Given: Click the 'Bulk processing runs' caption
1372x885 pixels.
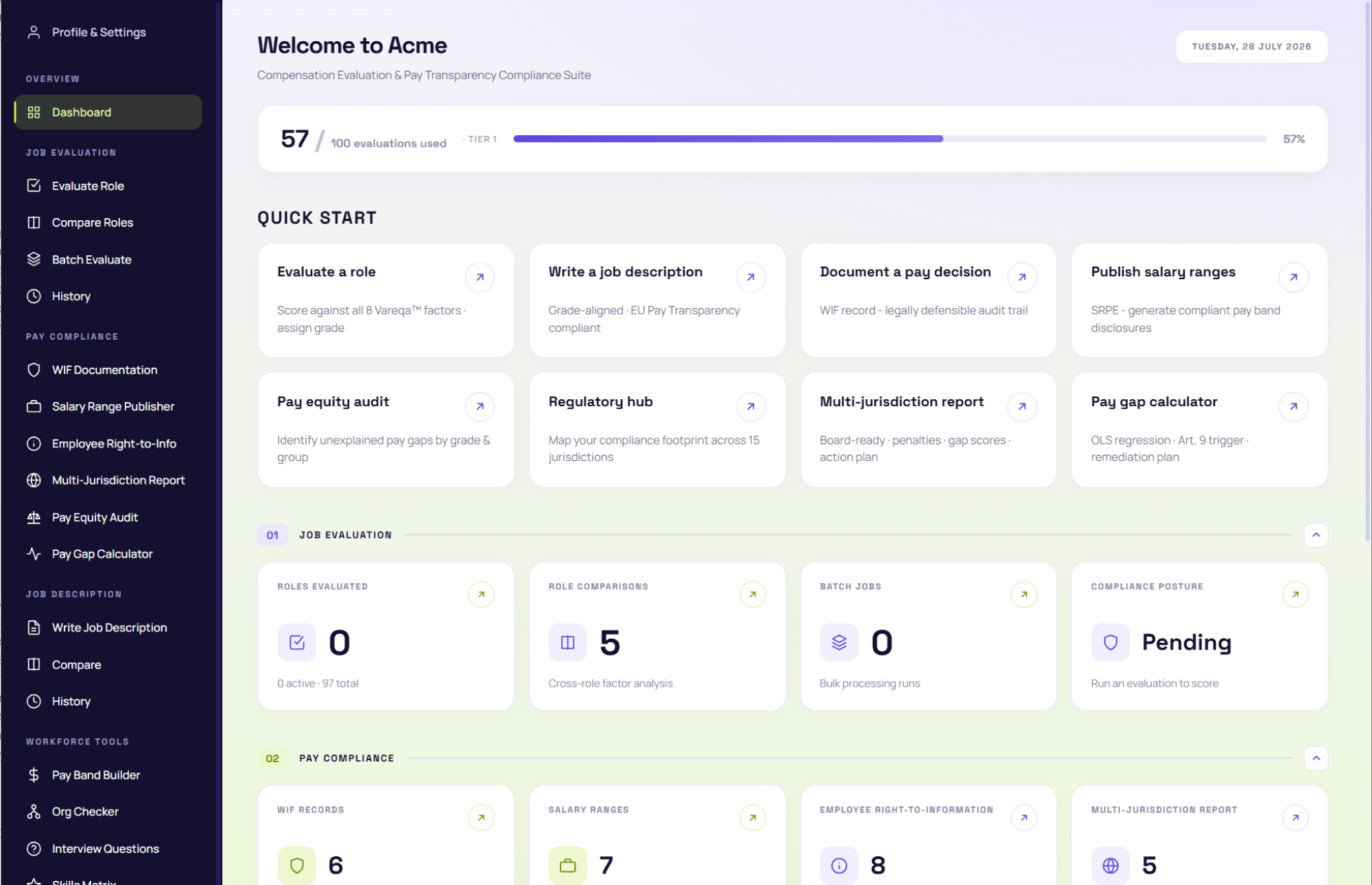Looking at the screenshot, I should point(869,683).
